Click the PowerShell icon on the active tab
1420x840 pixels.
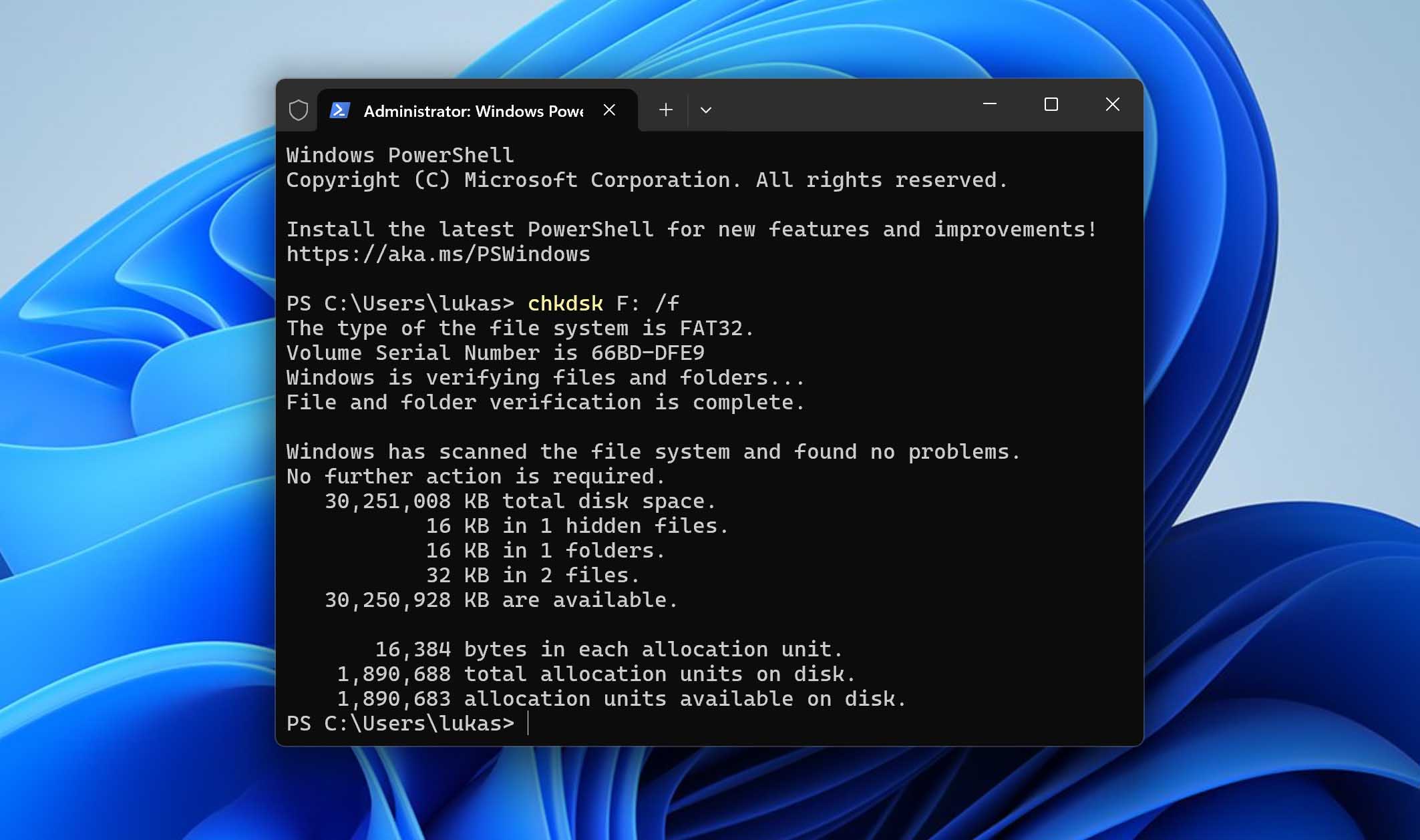pos(340,110)
